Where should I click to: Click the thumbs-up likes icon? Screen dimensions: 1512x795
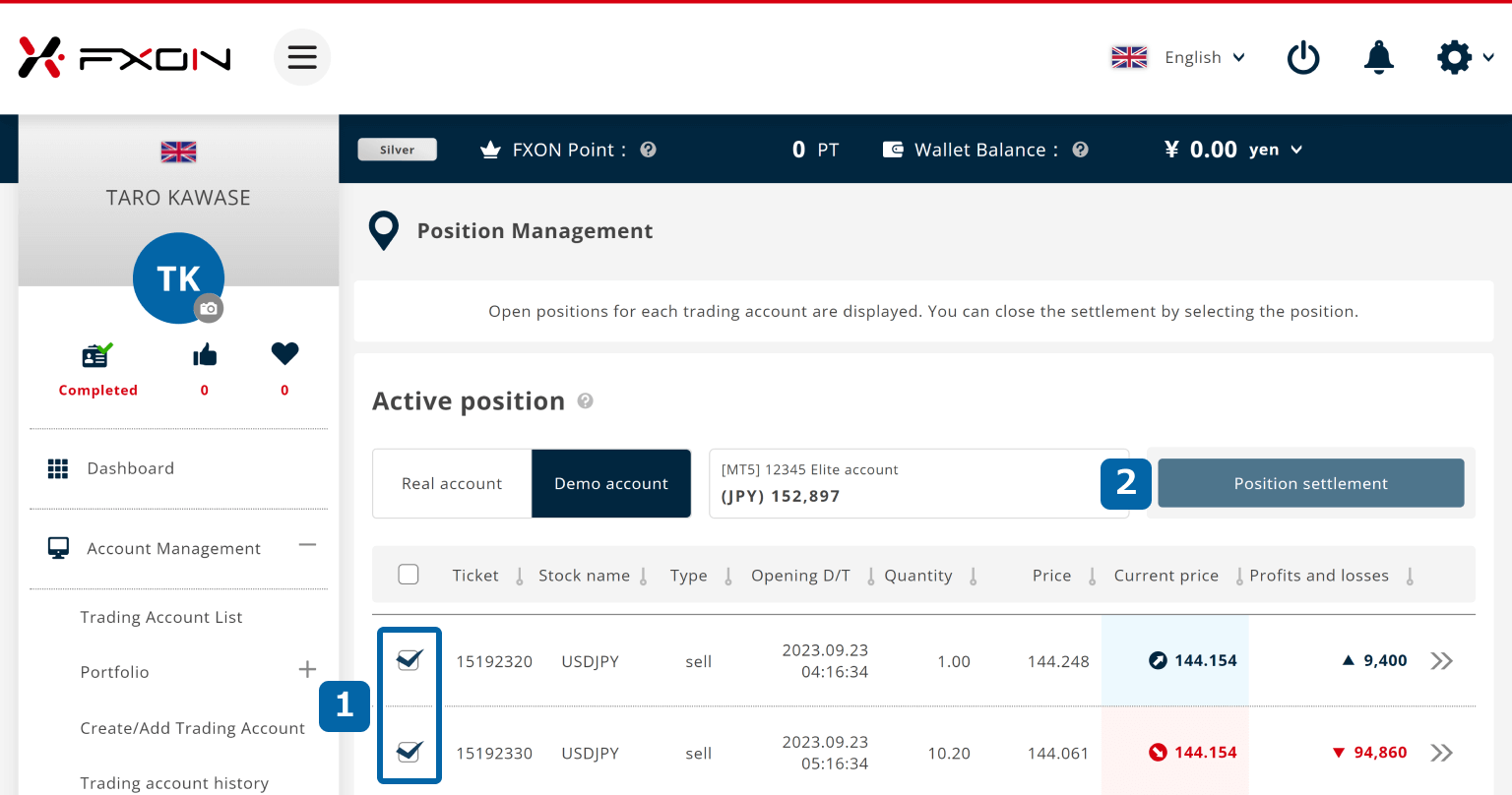click(x=205, y=354)
